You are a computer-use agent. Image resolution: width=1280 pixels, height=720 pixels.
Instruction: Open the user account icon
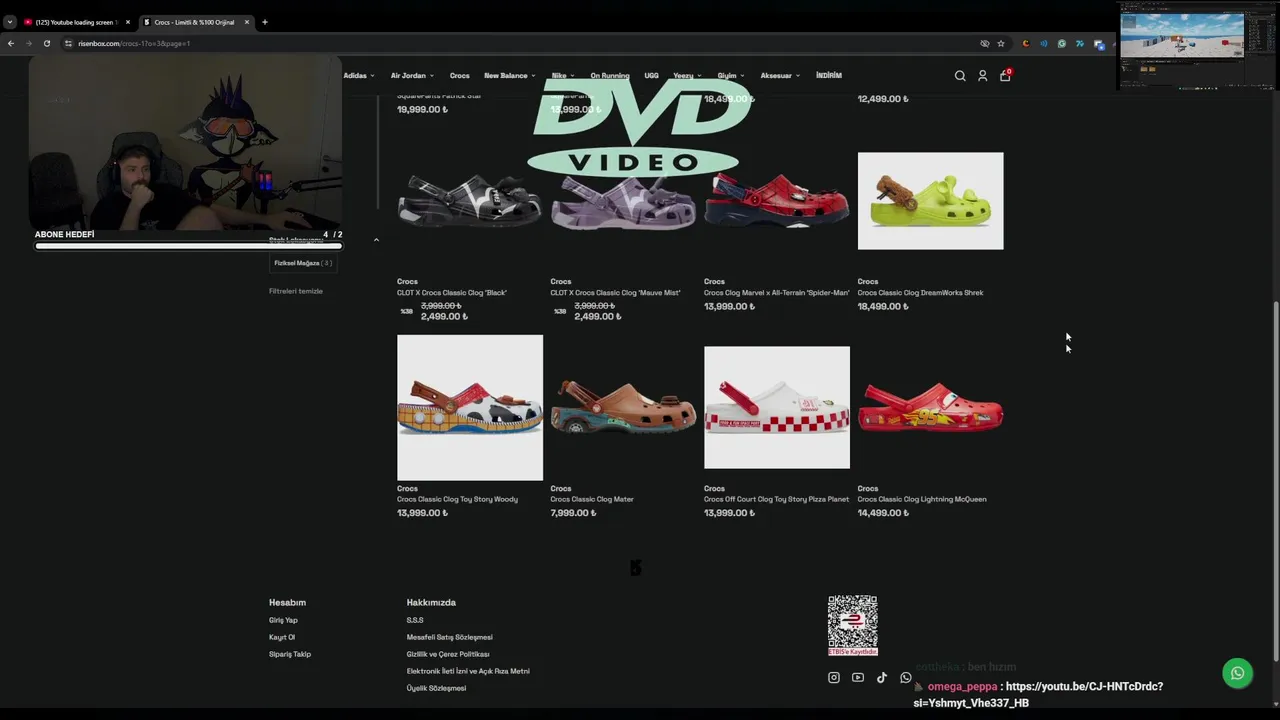click(982, 76)
